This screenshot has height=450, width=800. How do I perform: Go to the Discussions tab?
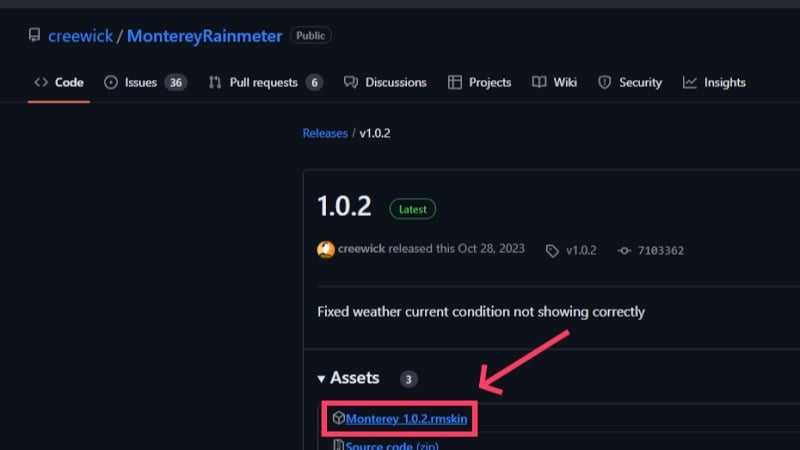385,82
